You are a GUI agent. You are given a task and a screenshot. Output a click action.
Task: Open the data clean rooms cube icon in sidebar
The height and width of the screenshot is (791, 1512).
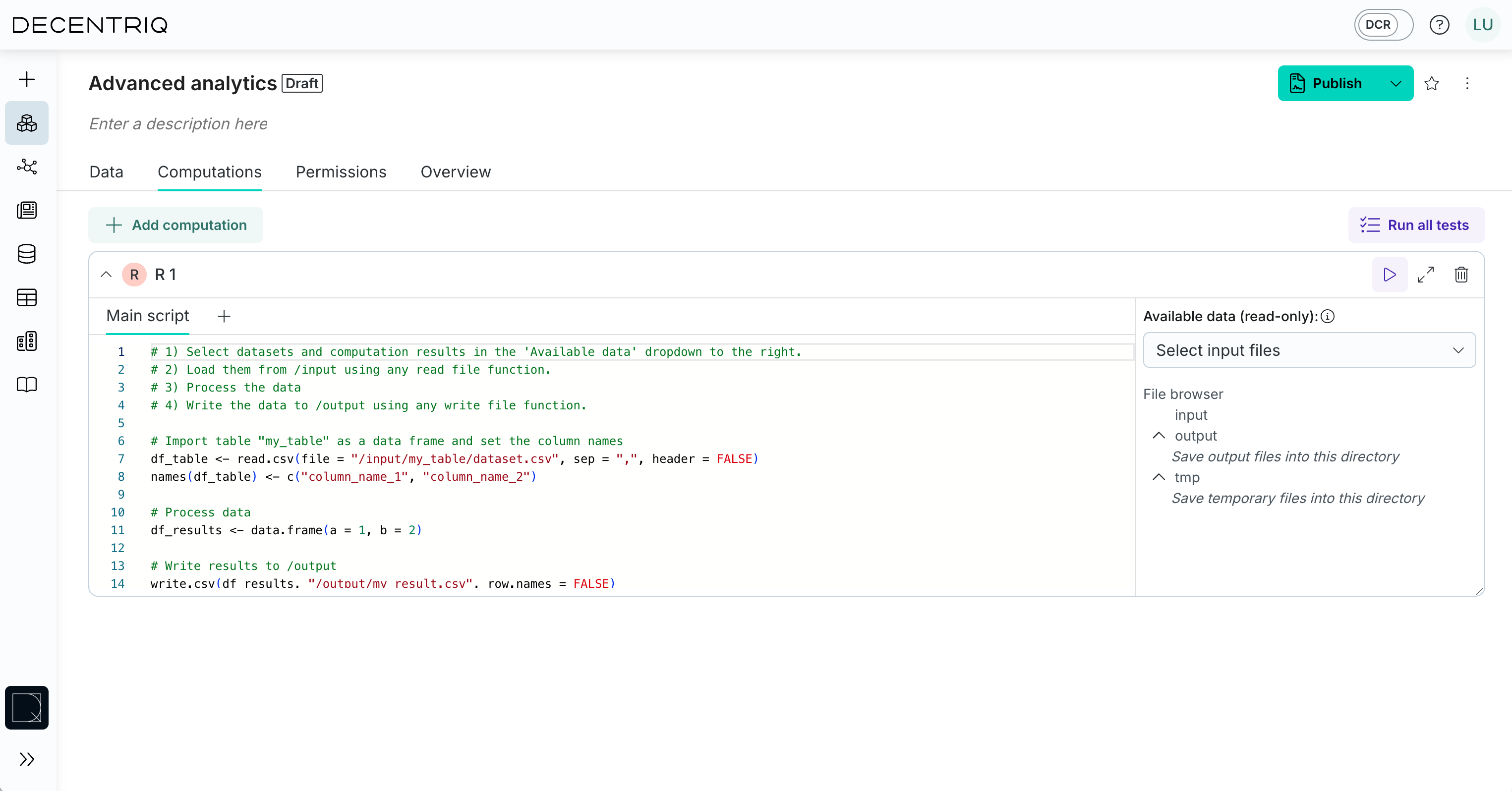pyautogui.click(x=26, y=122)
